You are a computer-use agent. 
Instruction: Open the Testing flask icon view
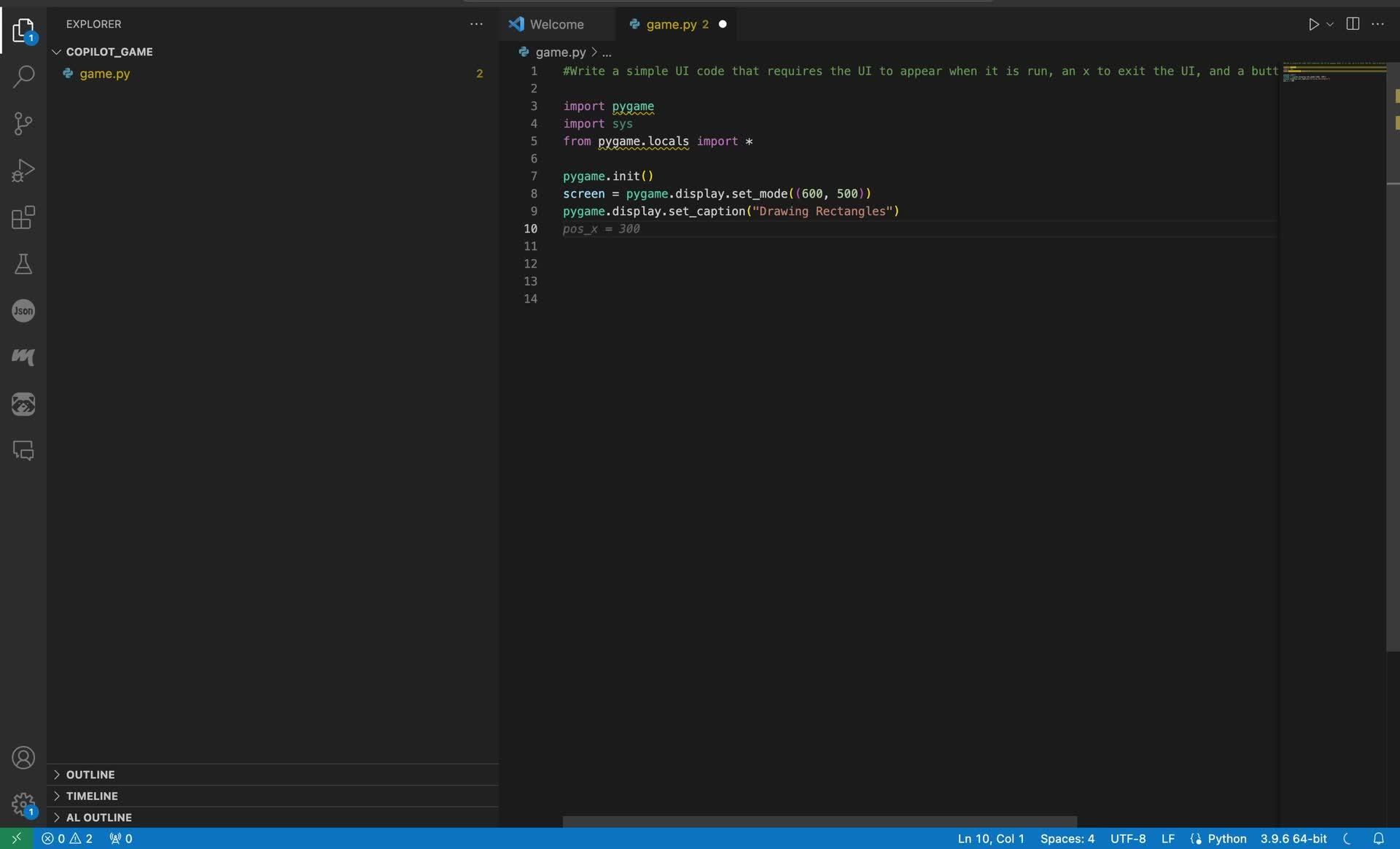click(x=23, y=264)
